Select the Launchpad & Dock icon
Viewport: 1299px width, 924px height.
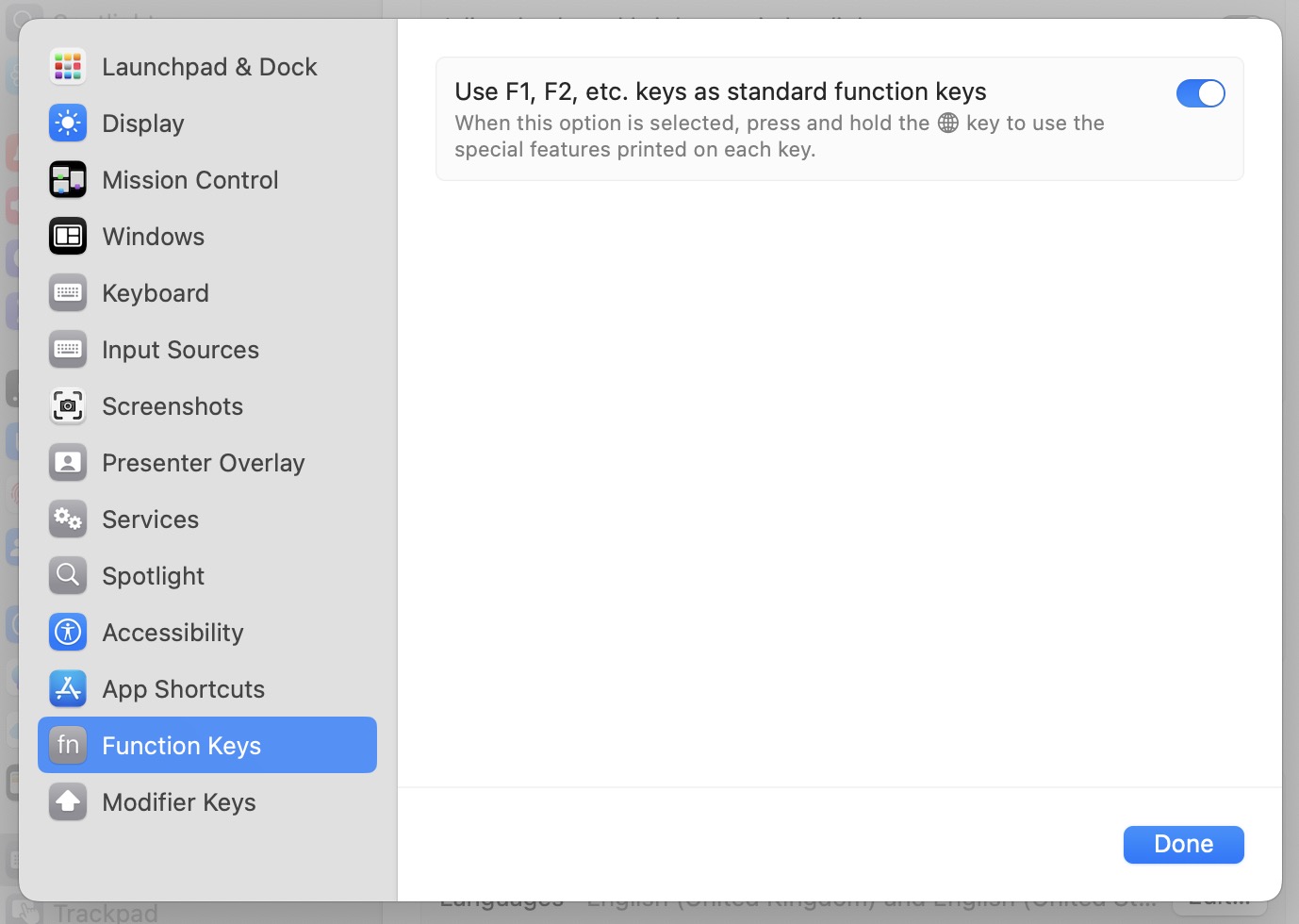pyautogui.click(x=67, y=66)
